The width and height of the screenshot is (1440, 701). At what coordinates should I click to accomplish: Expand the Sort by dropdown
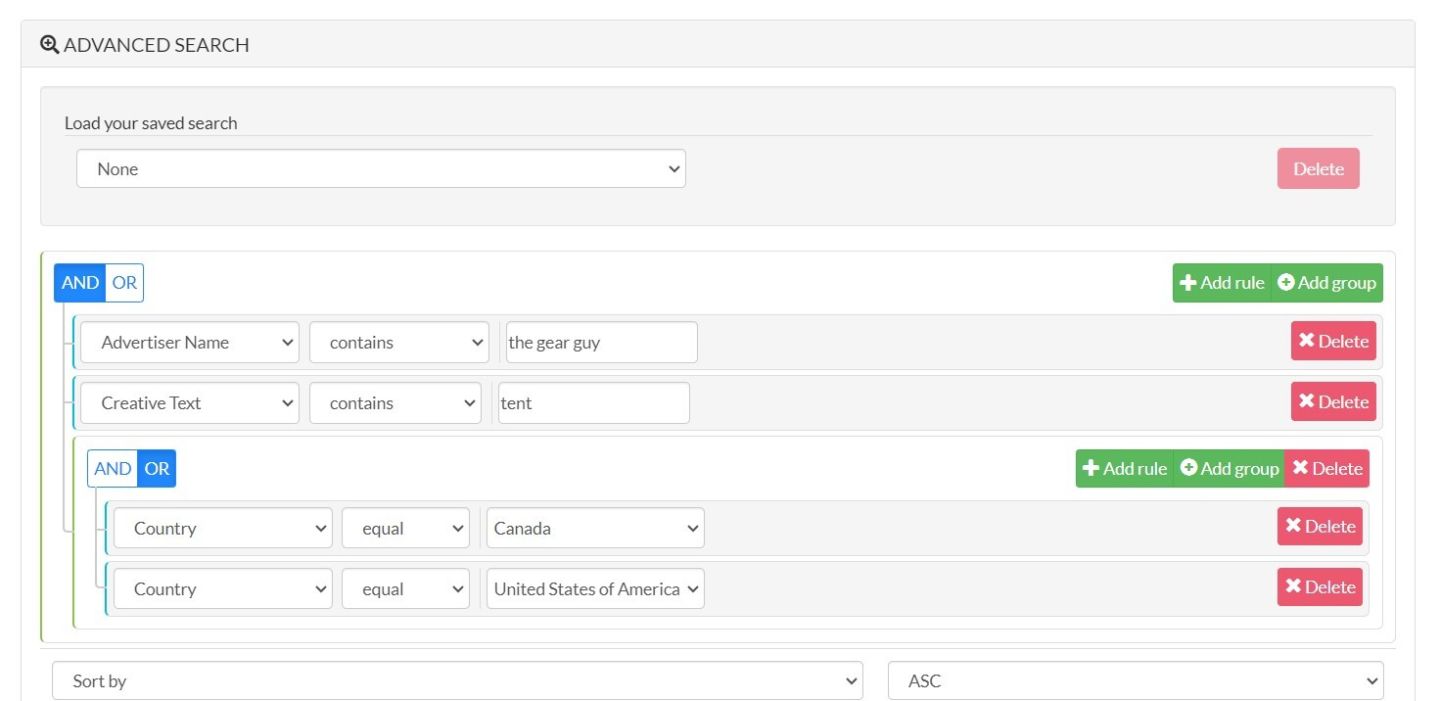tap(457, 681)
